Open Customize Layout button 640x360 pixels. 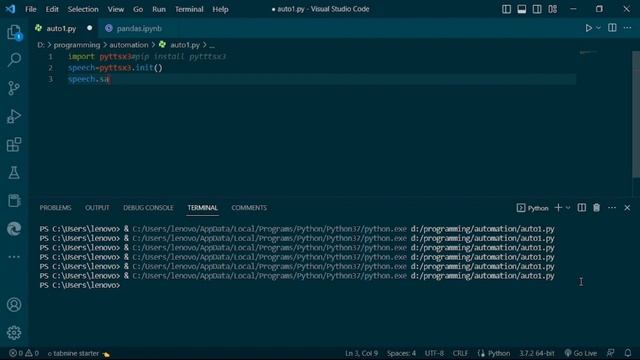(x=553, y=9)
